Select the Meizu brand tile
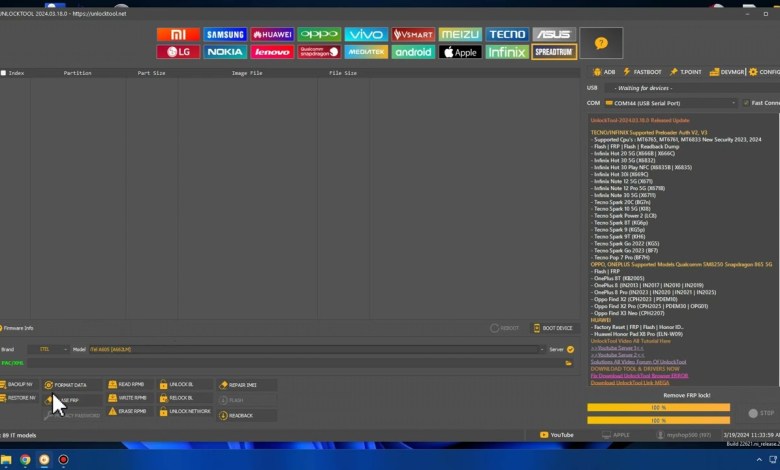The width and height of the screenshot is (780, 470). [460, 34]
